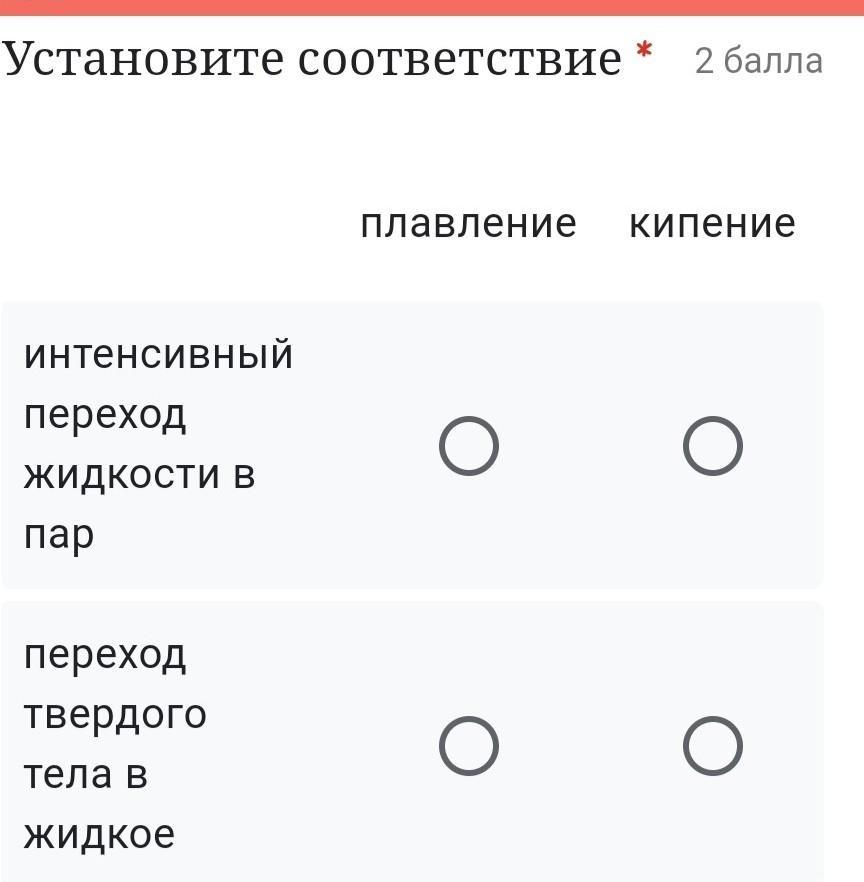Click тела в text in second row
Image resolution: width=864 pixels, height=882 pixels.
(86, 774)
